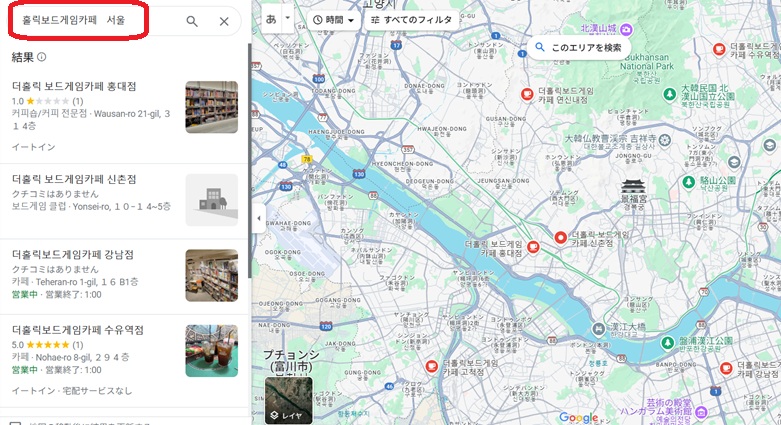Click the 고척점 red cafe pin on map
781x425 pixels.
(x=431, y=366)
